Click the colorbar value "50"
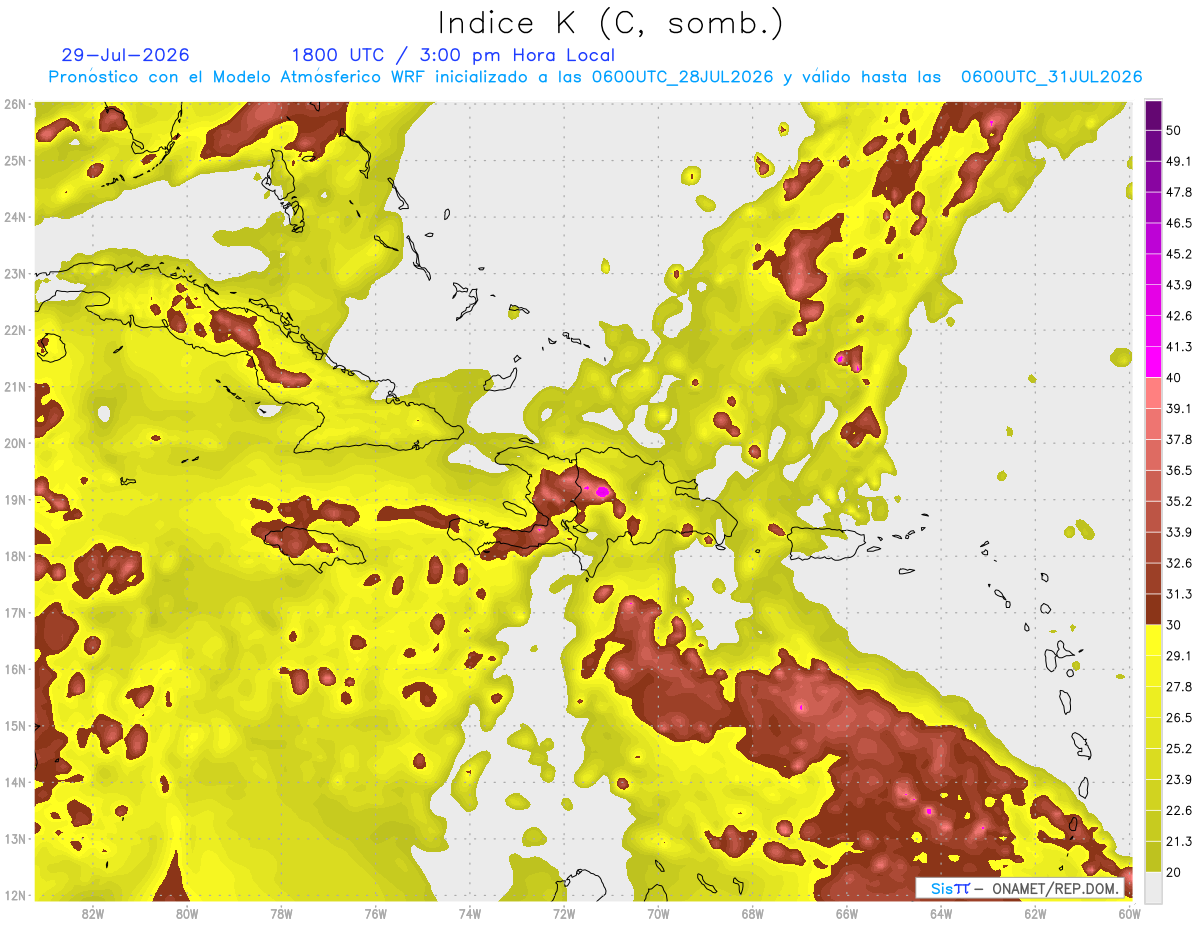This screenshot has height=927, width=1200. click(1175, 130)
